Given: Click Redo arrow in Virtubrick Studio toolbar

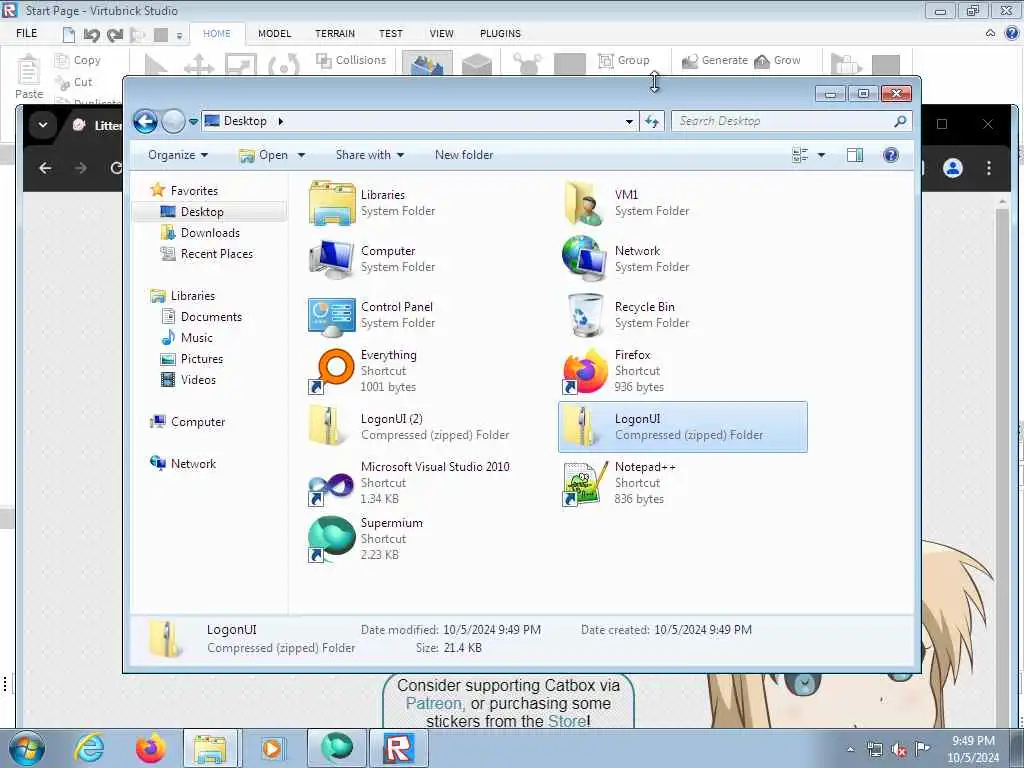Looking at the screenshot, I should [x=115, y=35].
